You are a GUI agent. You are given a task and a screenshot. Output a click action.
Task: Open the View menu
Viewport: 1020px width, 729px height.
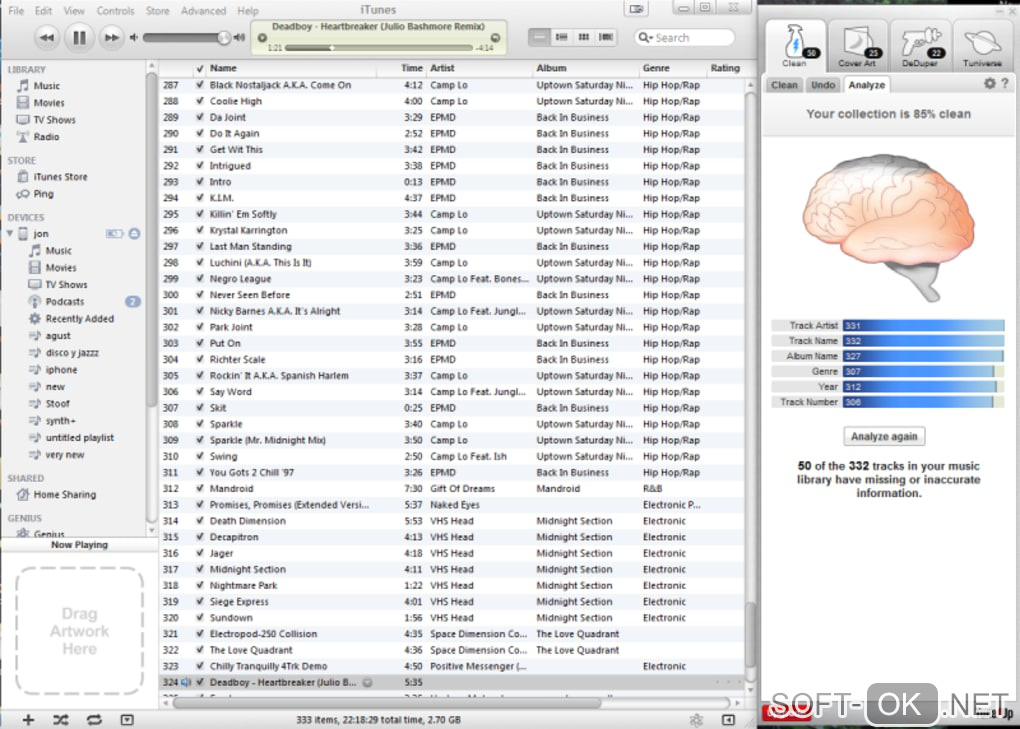pos(74,10)
